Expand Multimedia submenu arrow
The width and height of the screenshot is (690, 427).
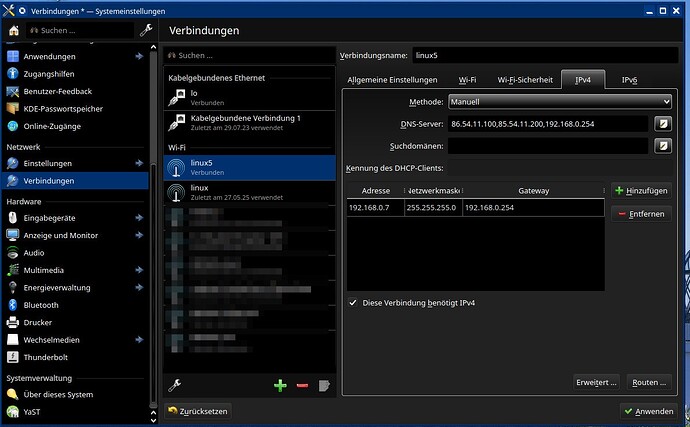tap(139, 270)
